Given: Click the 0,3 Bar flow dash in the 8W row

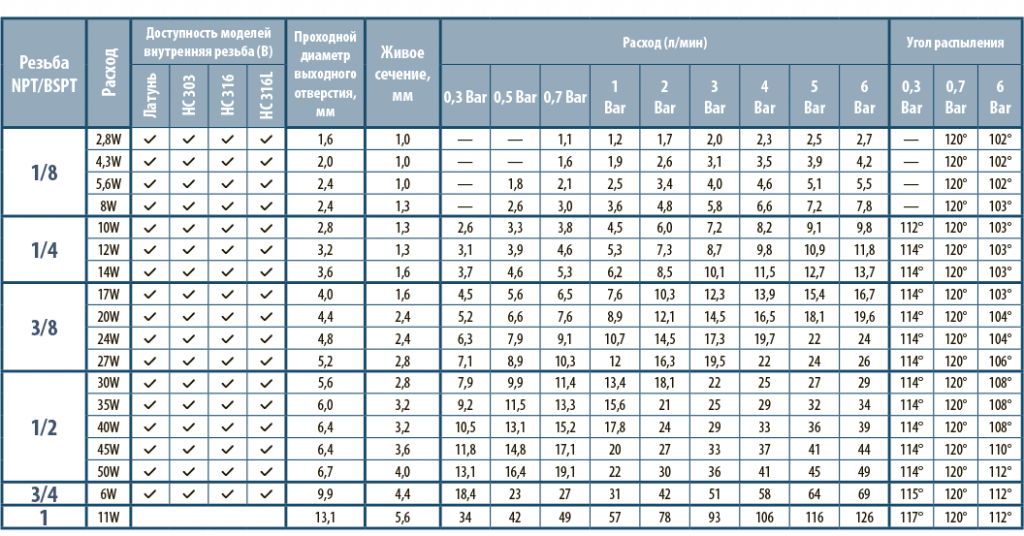Looking at the screenshot, I should point(465,206).
